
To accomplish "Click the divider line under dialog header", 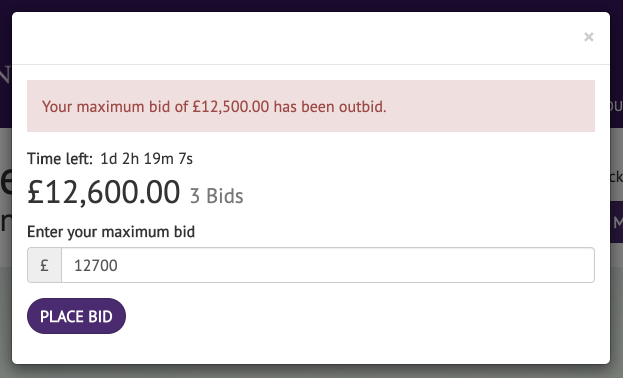I will tap(311, 64).
